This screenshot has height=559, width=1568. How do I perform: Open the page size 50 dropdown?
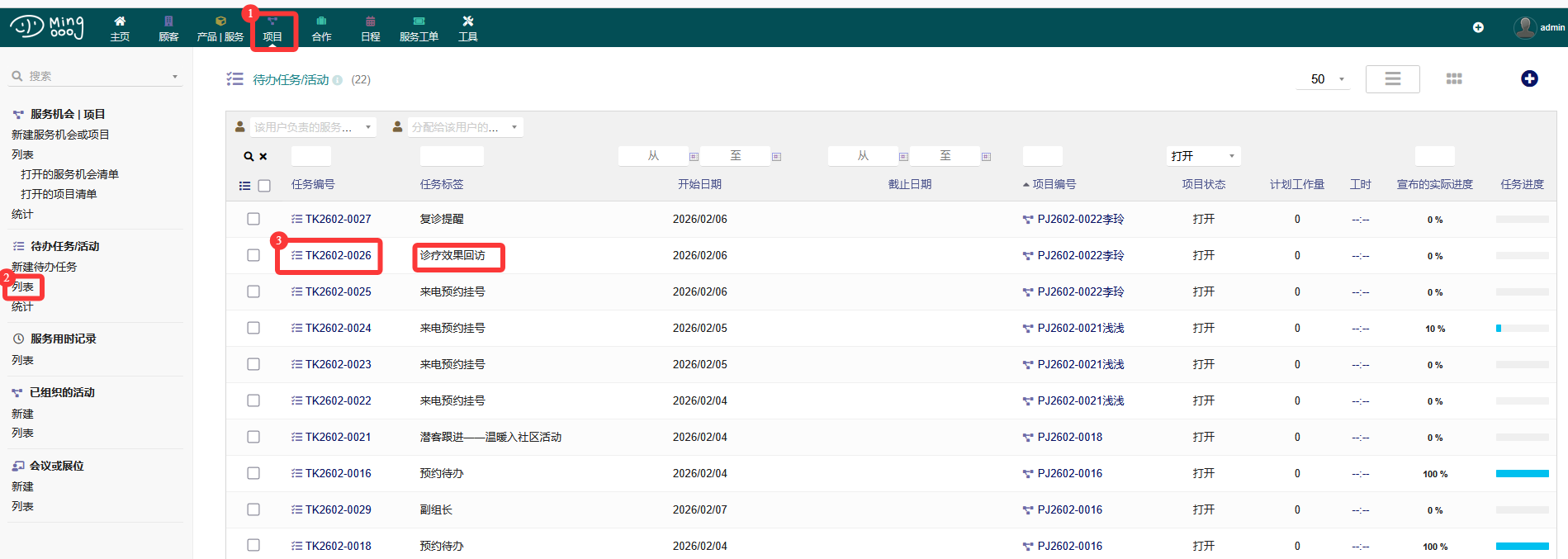point(1328,79)
